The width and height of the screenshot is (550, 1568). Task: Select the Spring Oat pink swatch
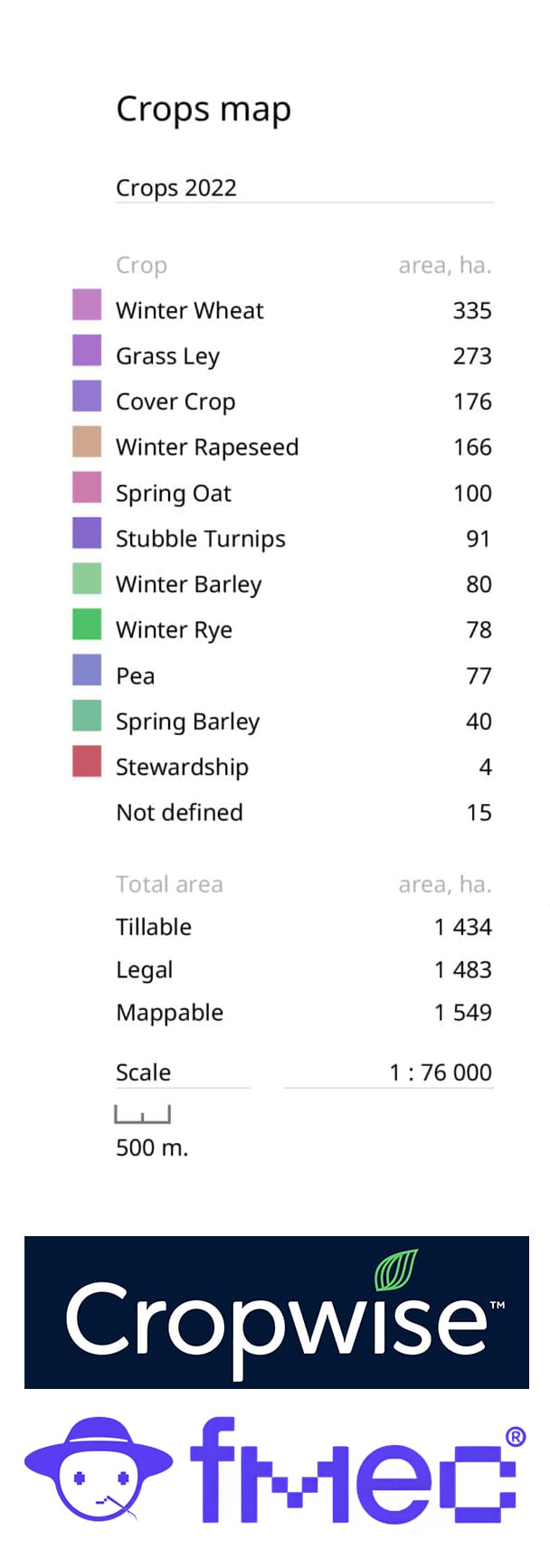87,487
